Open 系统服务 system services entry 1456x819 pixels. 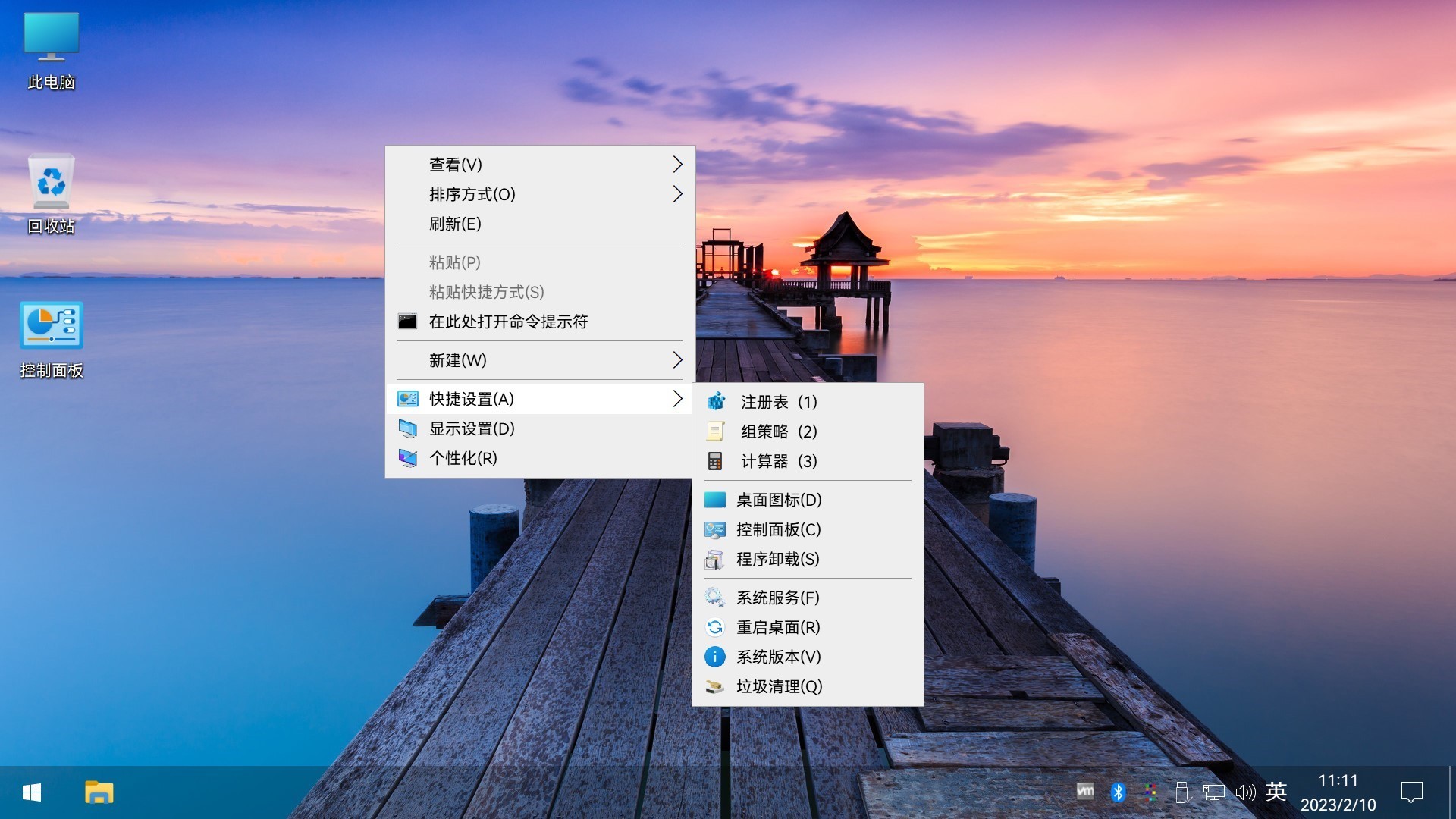777,598
